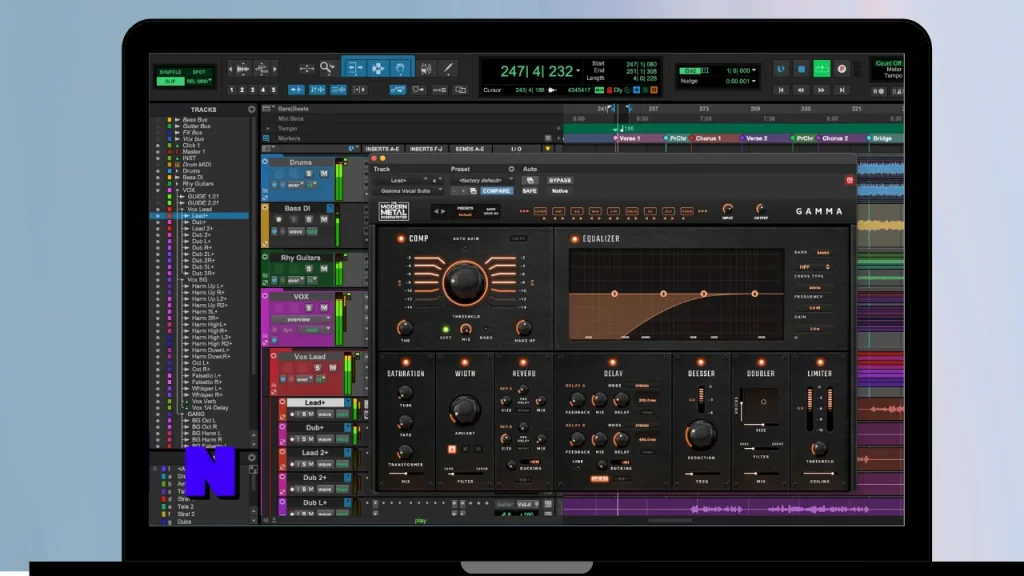Open the Nudge value dropdown
1024x576 pixels.
(754, 81)
